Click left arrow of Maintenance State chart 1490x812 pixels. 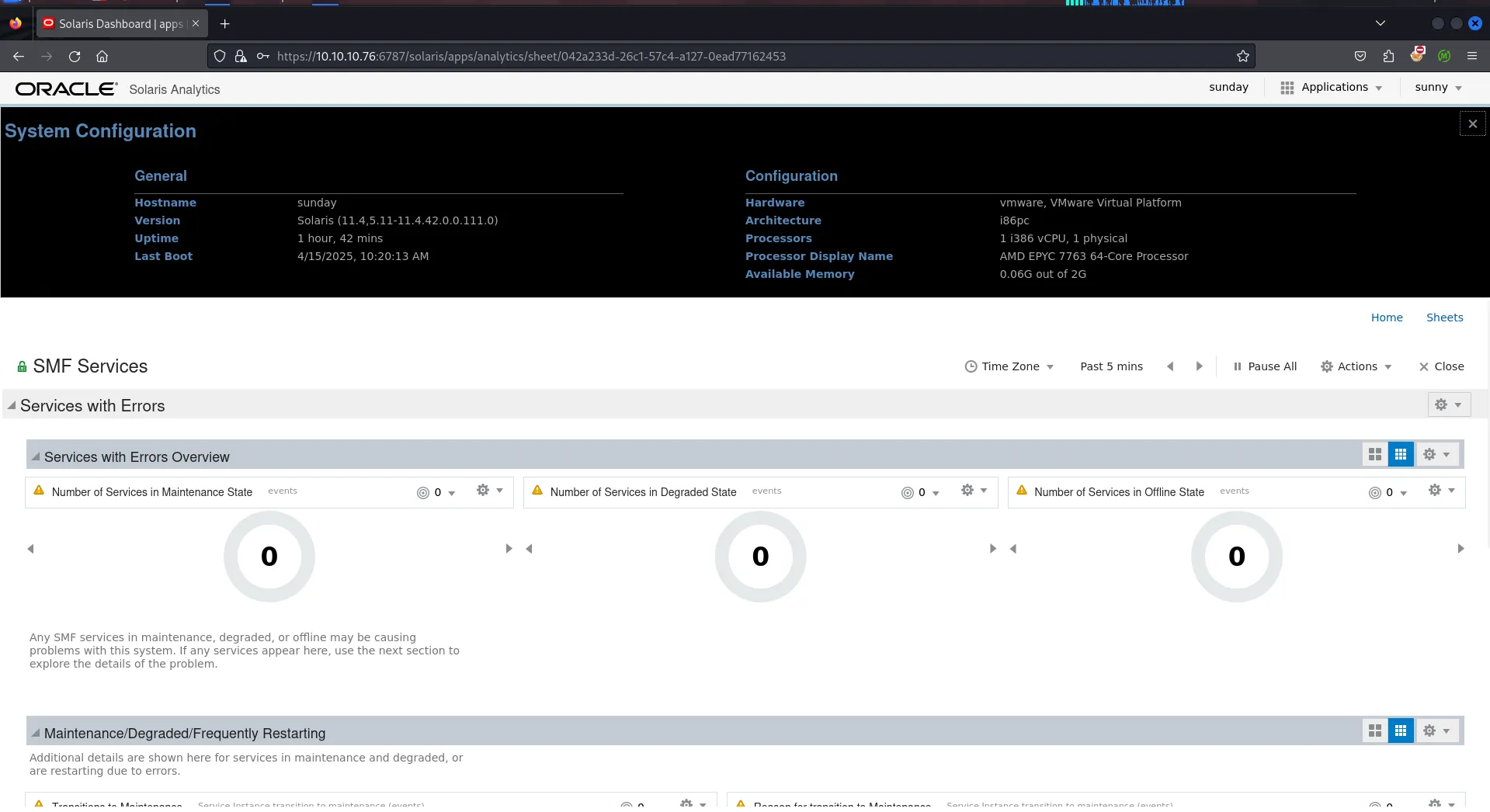(x=31, y=549)
